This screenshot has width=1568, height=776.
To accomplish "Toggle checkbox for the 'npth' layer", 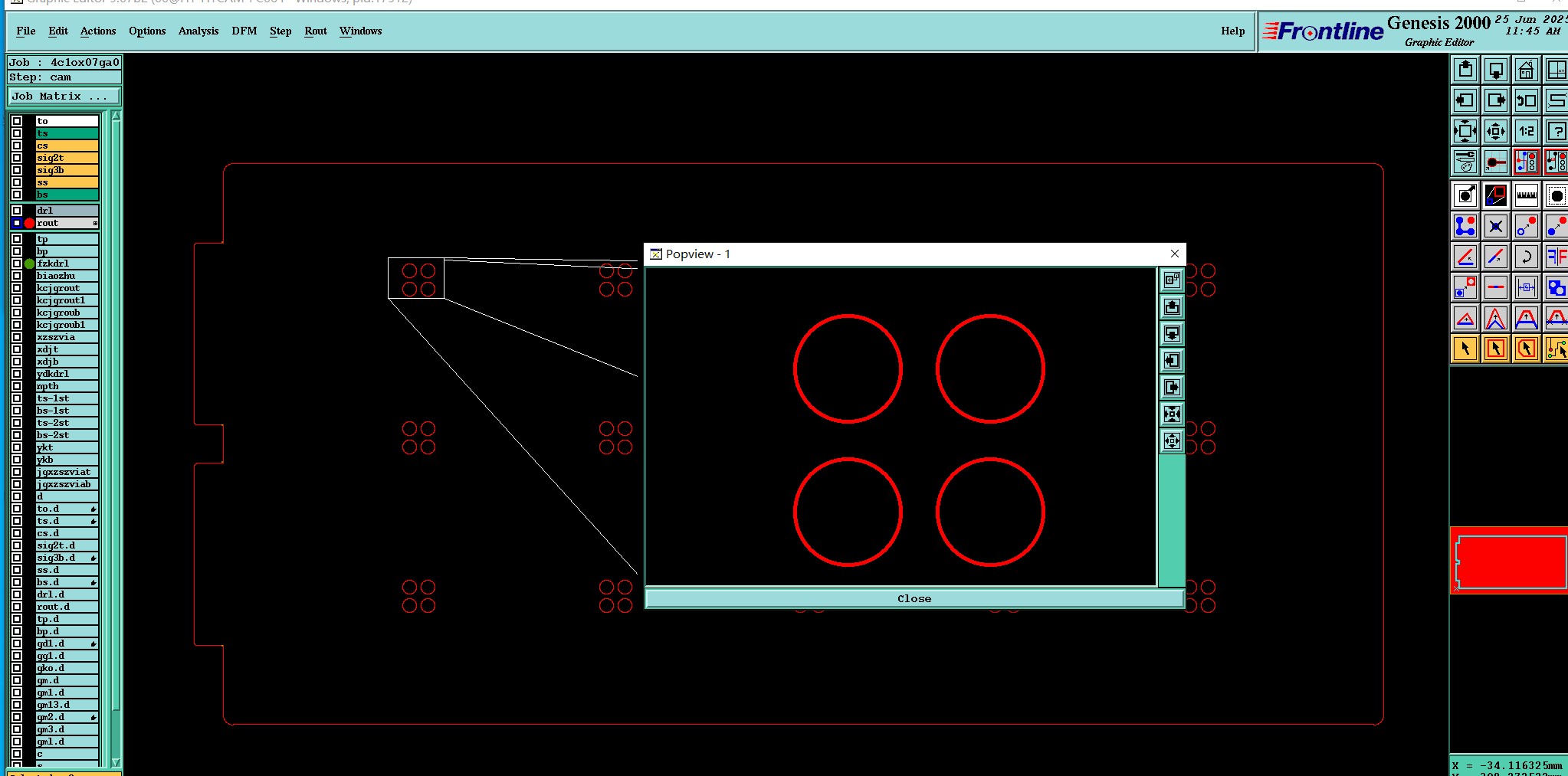I will [17, 386].
